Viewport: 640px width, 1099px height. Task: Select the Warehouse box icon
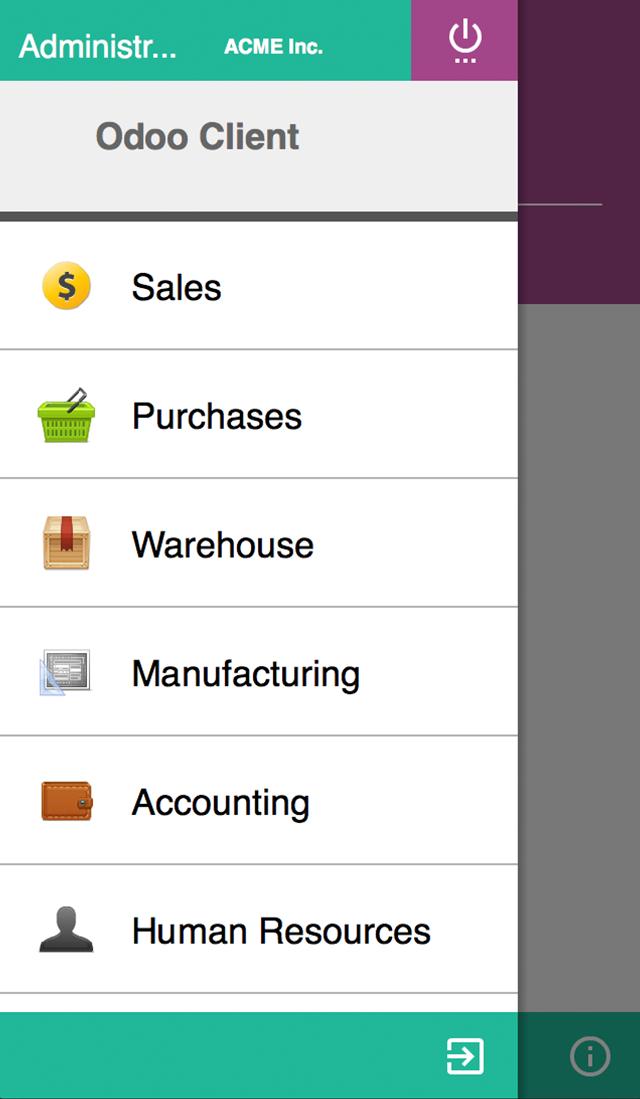[x=66, y=544]
